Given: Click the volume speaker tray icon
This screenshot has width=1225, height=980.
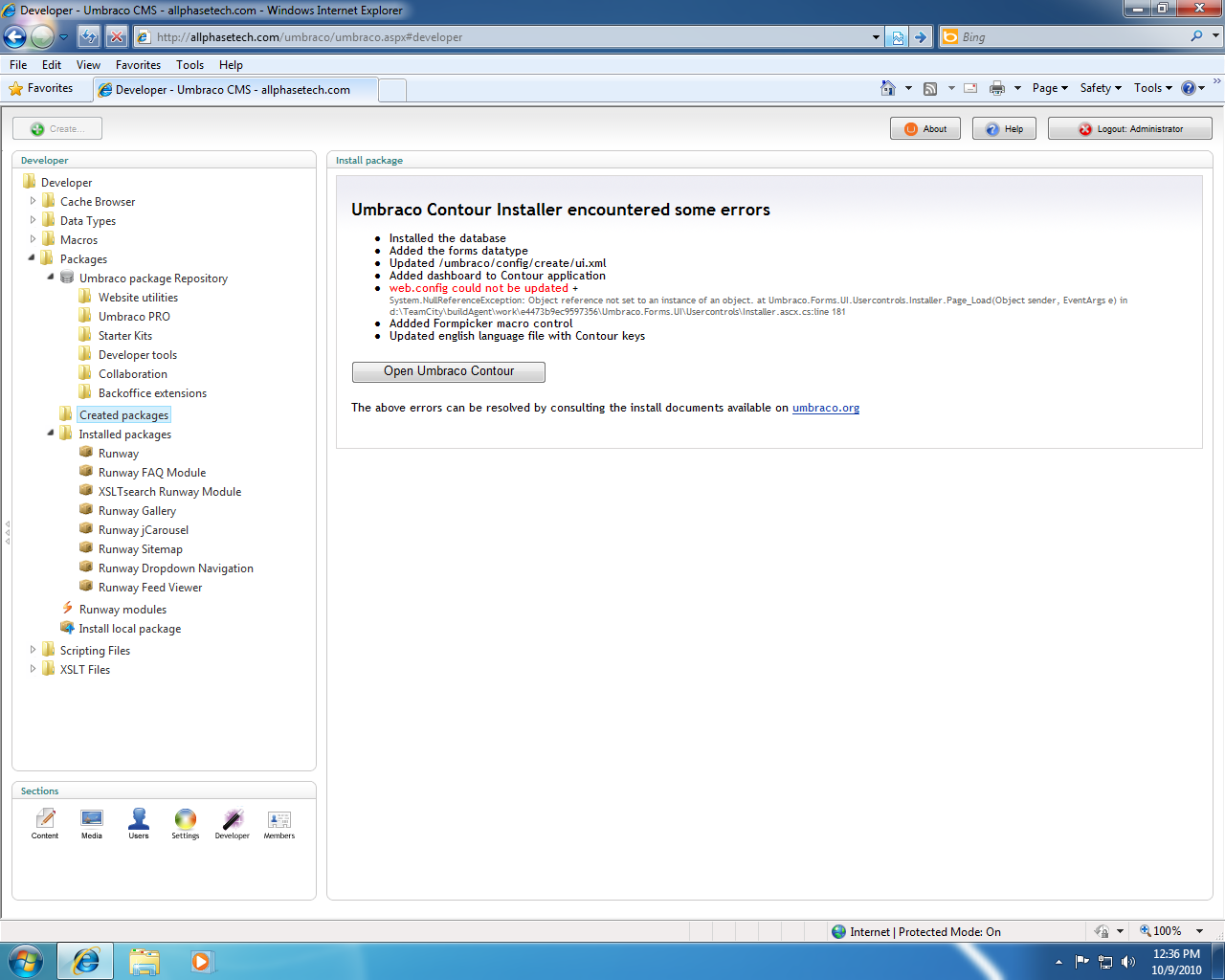Looking at the screenshot, I should 1128,962.
